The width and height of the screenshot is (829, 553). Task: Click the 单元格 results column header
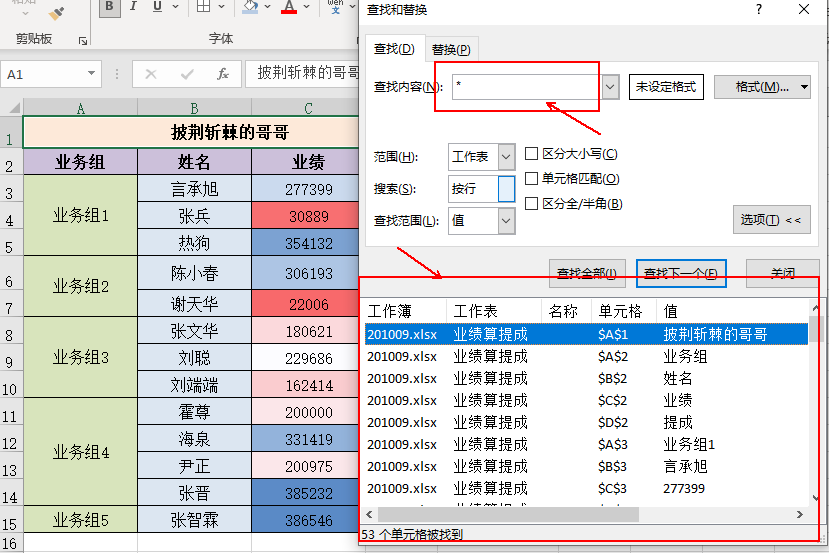click(623, 311)
